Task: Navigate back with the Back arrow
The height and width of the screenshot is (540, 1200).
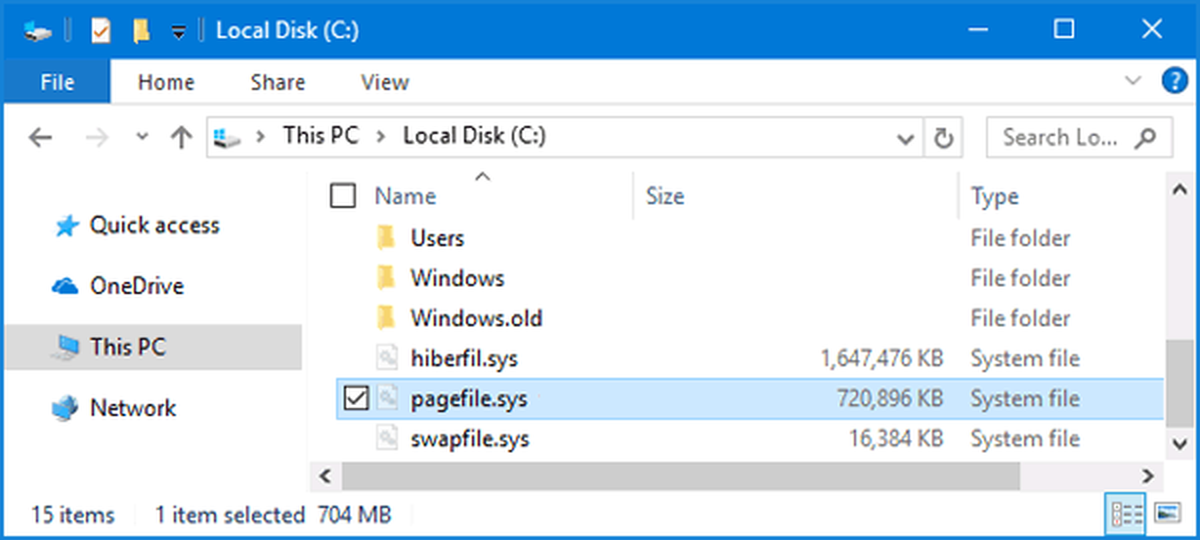Action: click(40, 137)
